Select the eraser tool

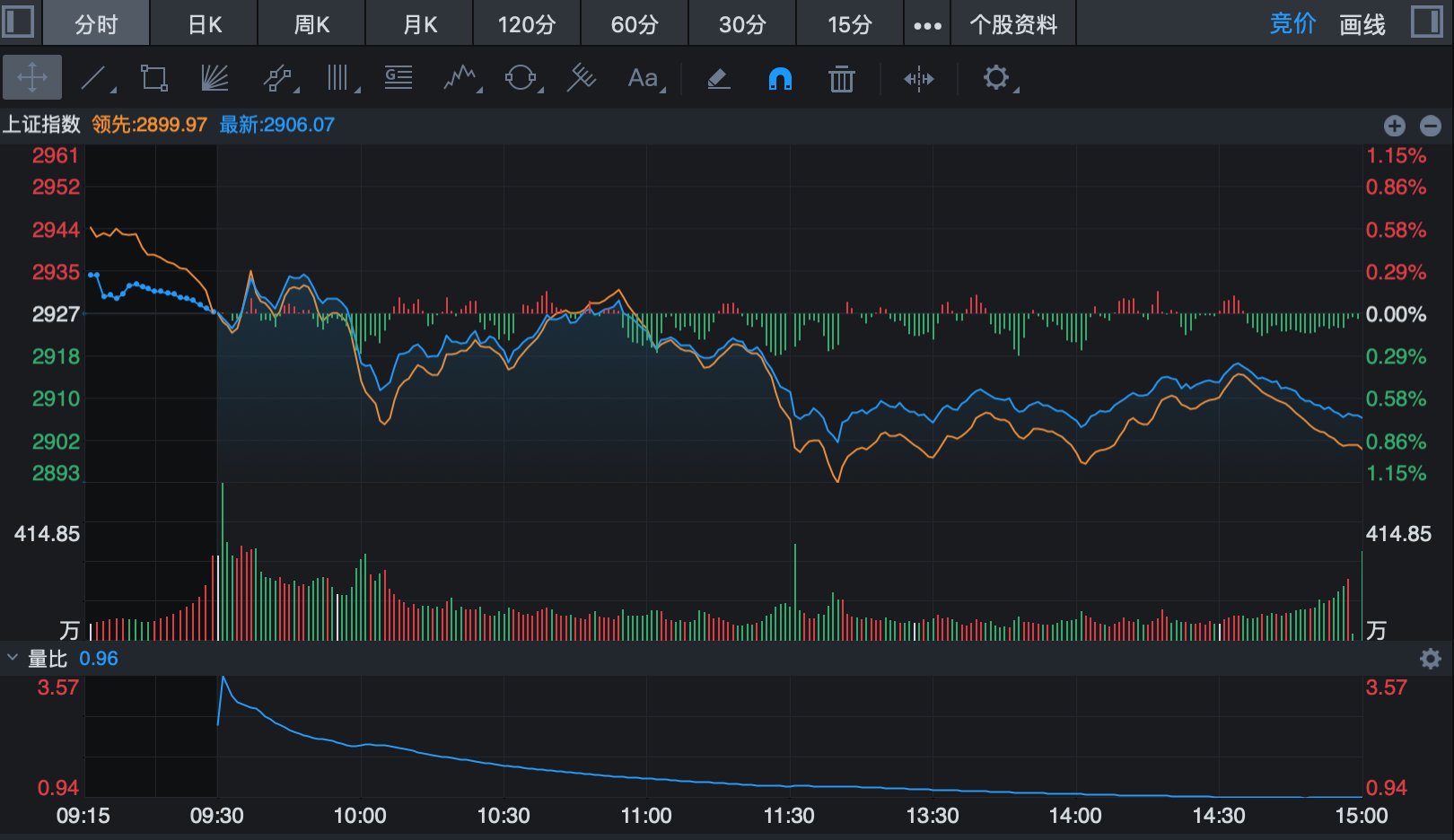pyautogui.click(x=719, y=79)
